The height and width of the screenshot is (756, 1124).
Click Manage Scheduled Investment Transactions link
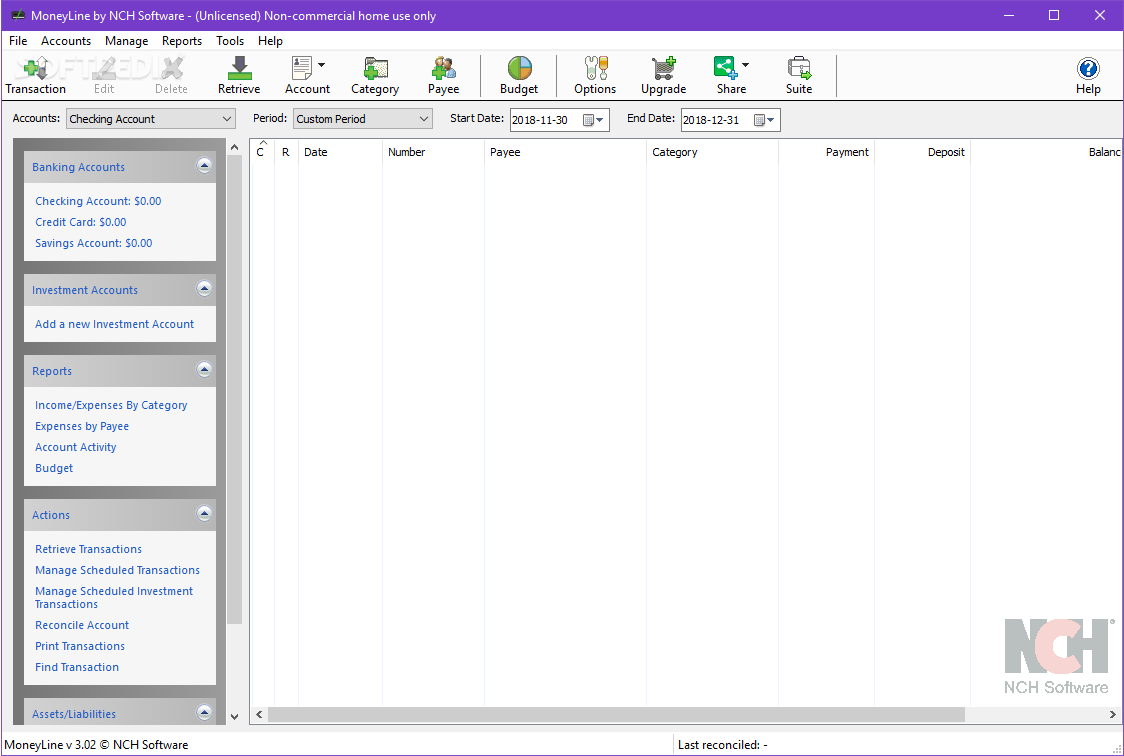click(x=114, y=598)
